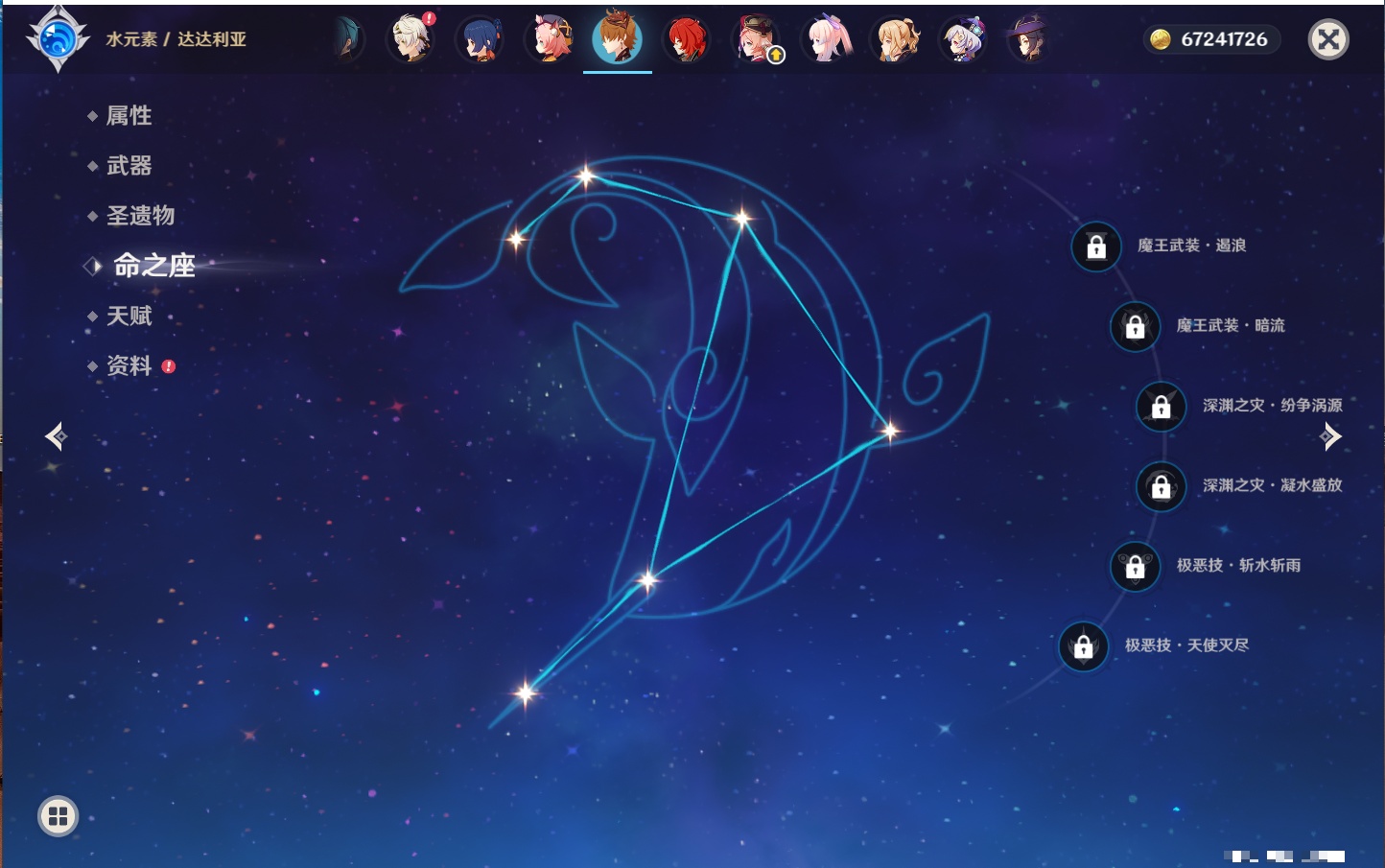Viewport: 1385px width, 868px height.
Task: Select the teal-haired character avatar
Action: click(x=348, y=39)
